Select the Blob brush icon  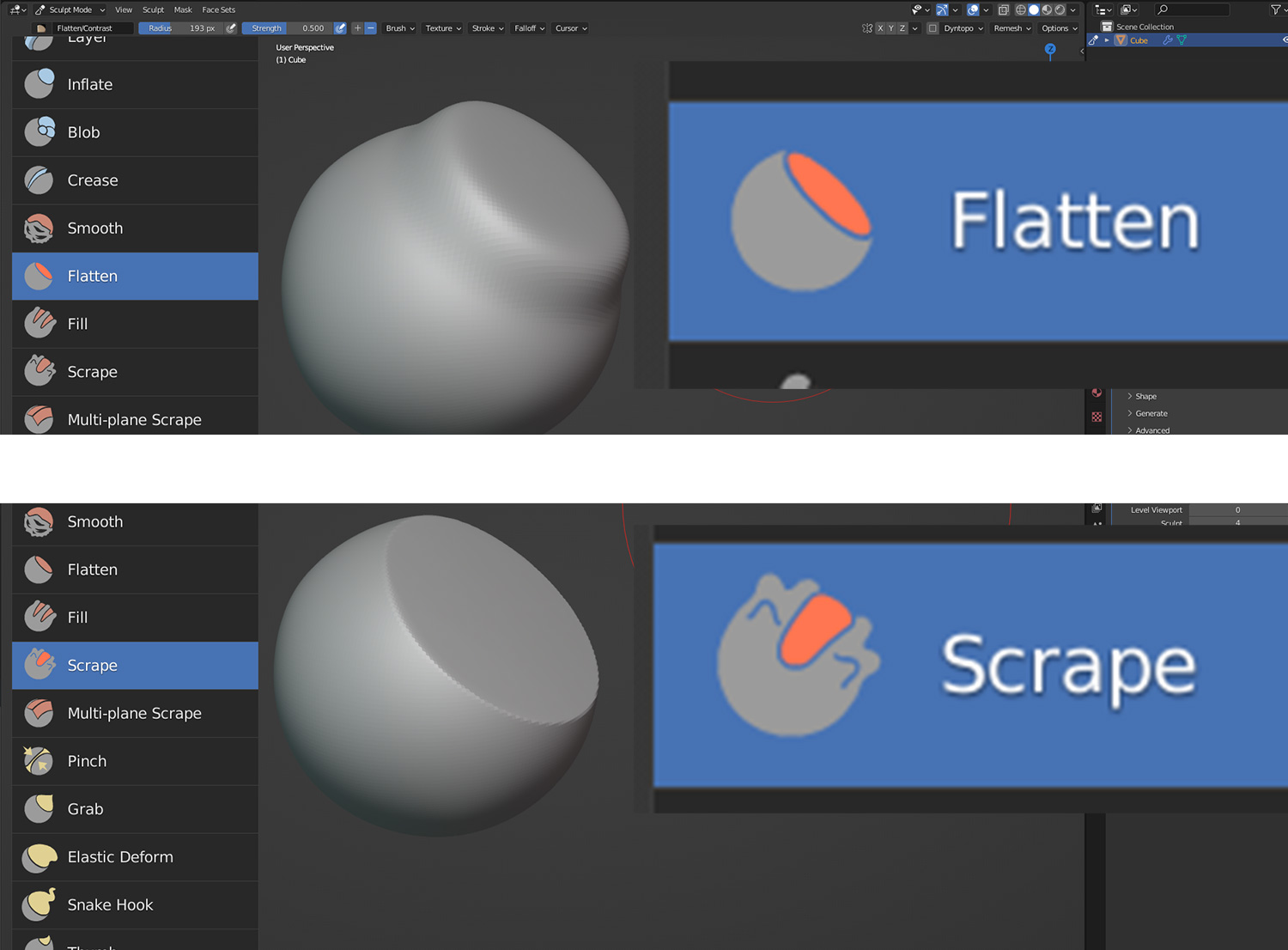coord(38,132)
